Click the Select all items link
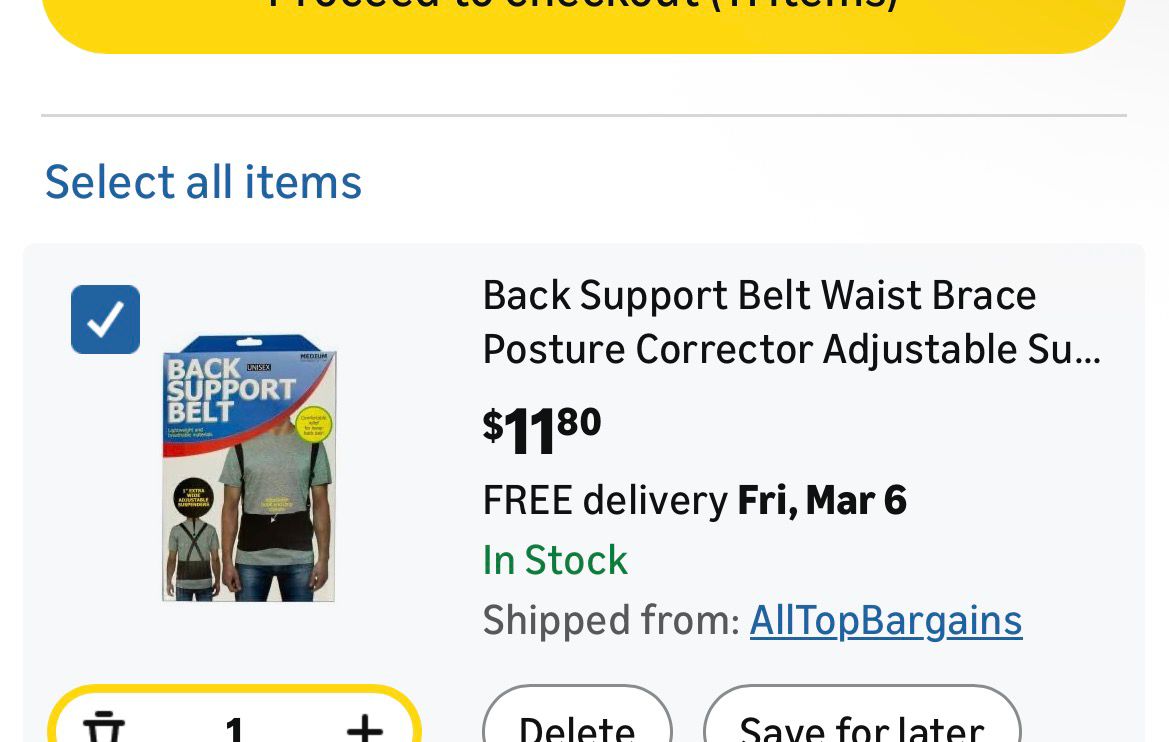Image resolution: width=1169 pixels, height=742 pixels. click(203, 182)
